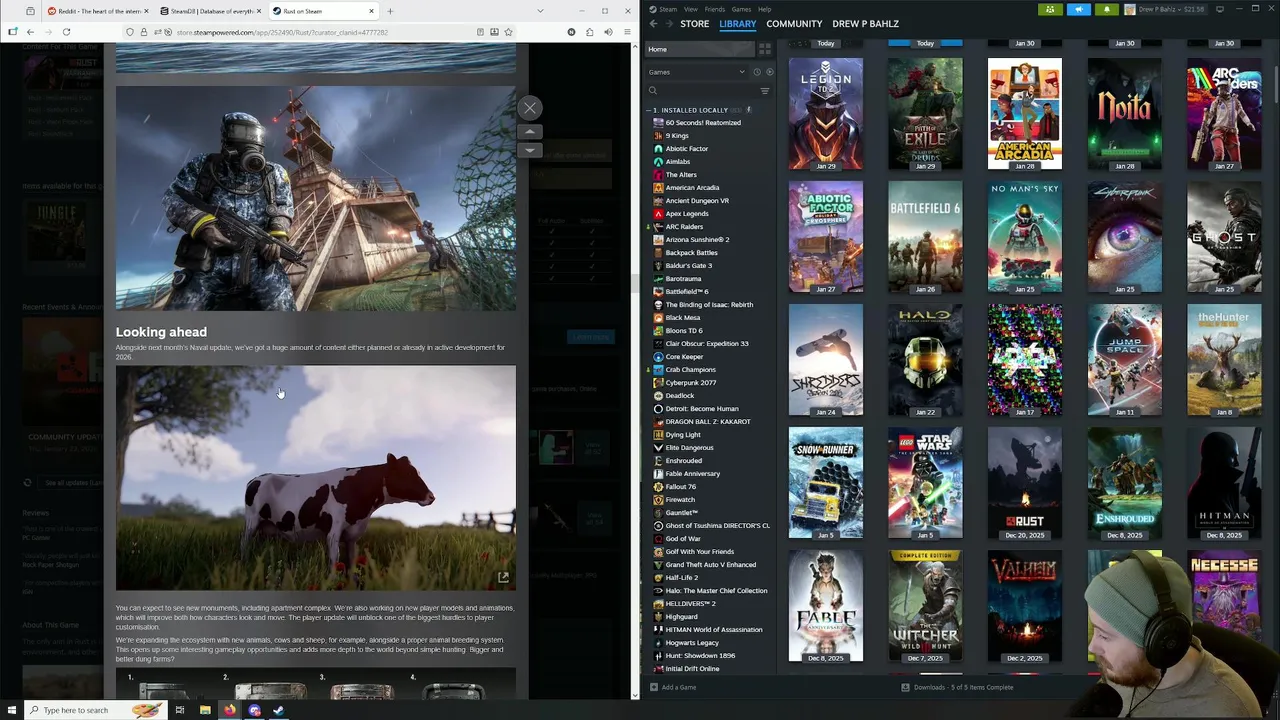Open a new browser tab

click(390, 11)
